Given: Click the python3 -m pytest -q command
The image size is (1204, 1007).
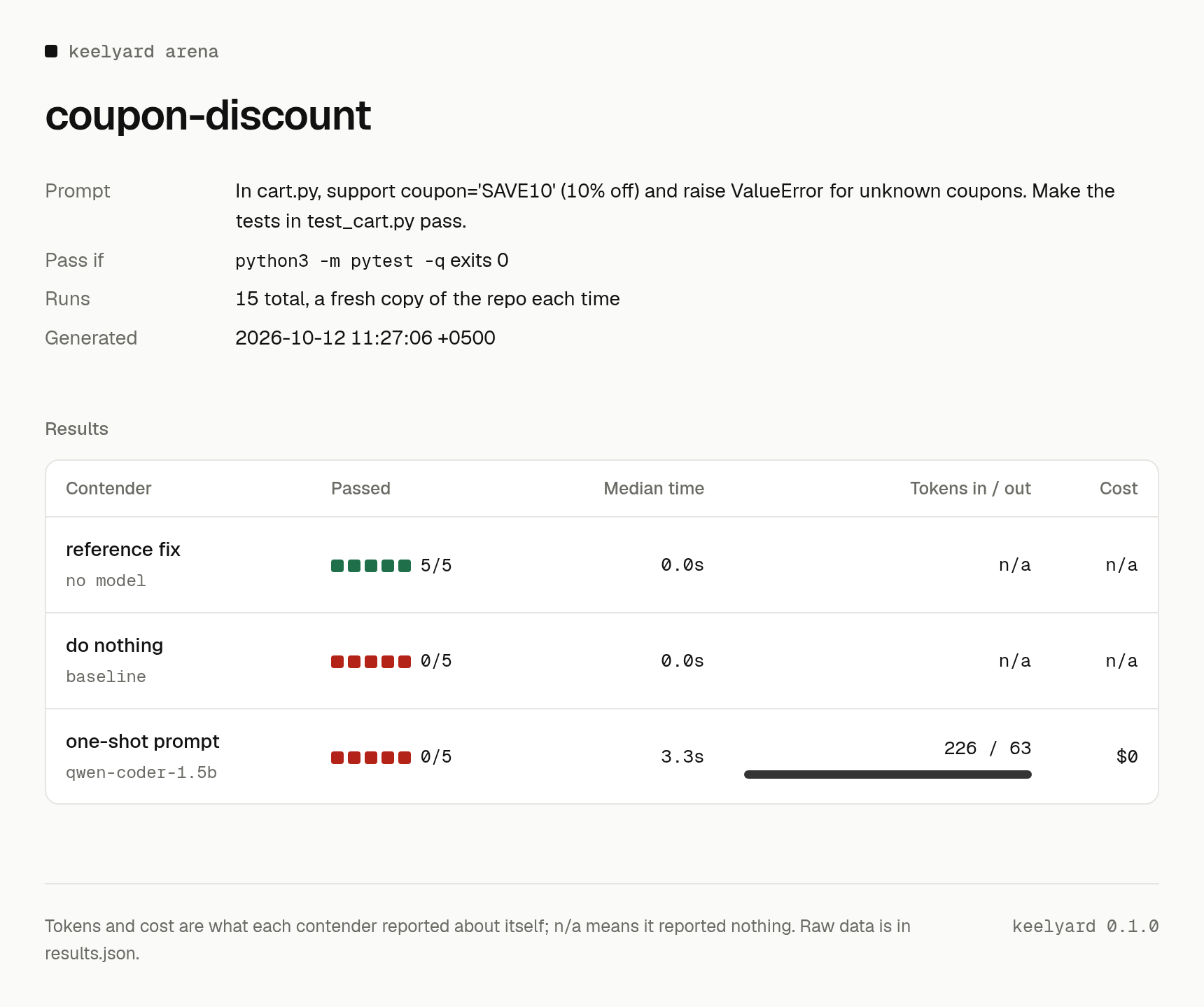Looking at the screenshot, I should coord(340,261).
